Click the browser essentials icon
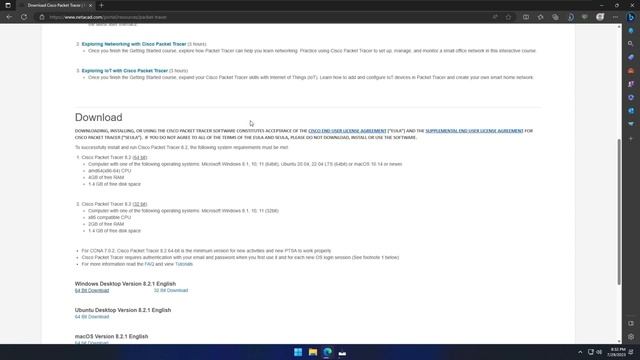The width and height of the screenshot is (640, 360). pyautogui.click(x=585, y=17)
